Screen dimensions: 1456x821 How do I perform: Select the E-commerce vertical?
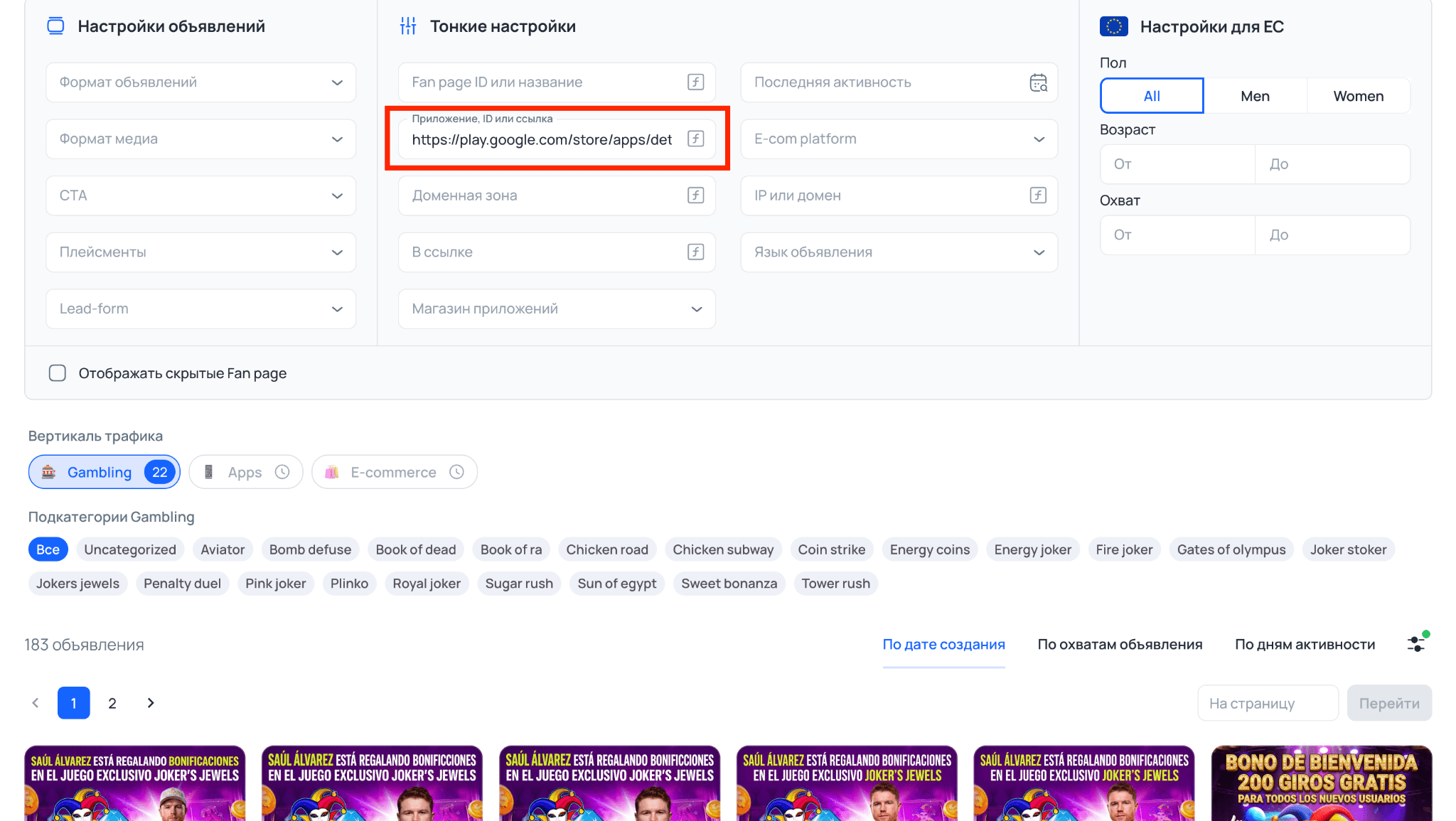(395, 472)
